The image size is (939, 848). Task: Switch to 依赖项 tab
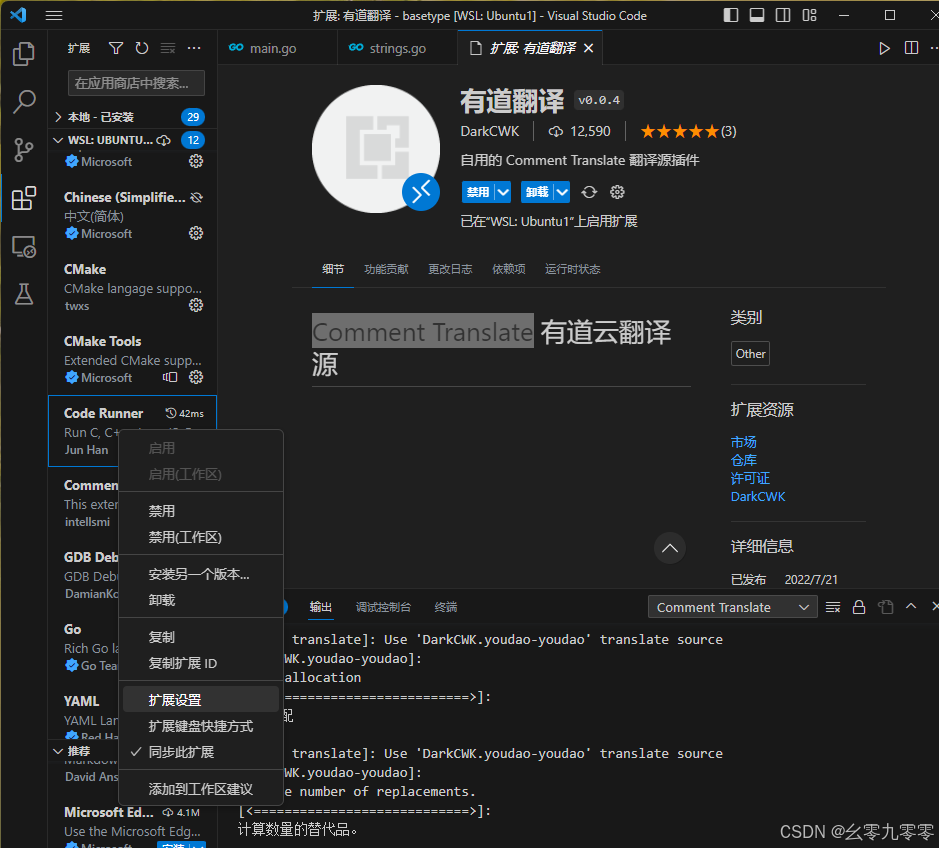click(508, 269)
